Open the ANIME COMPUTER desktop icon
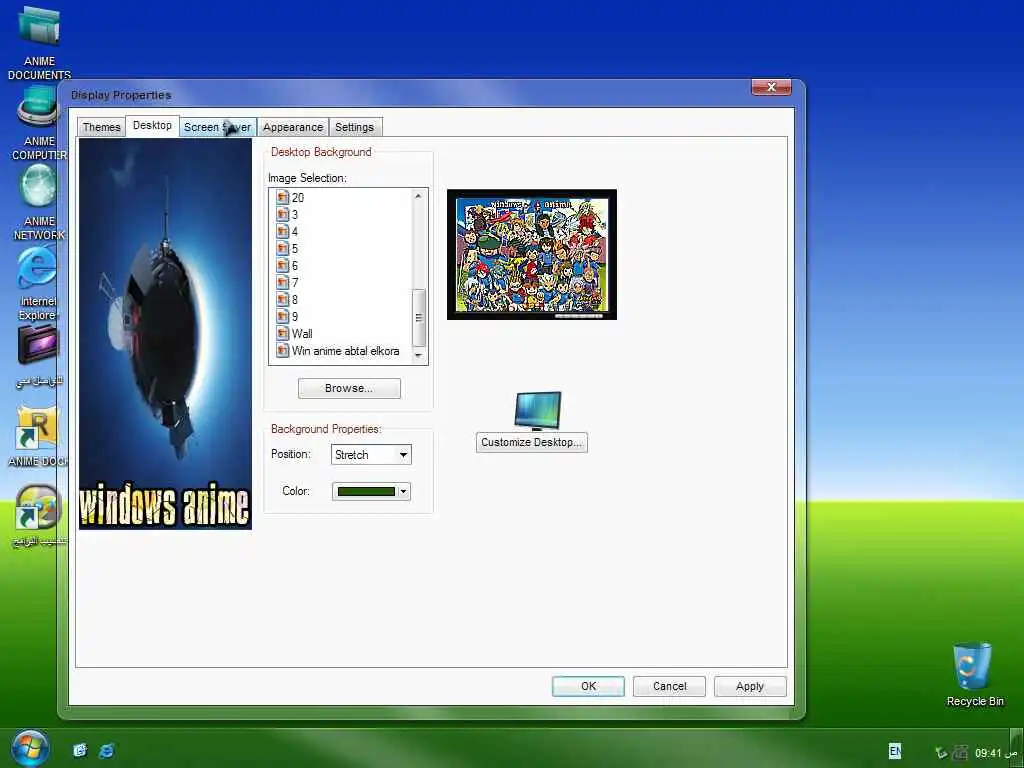The width and height of the screenshot is (1024, 768). [39, 106]
